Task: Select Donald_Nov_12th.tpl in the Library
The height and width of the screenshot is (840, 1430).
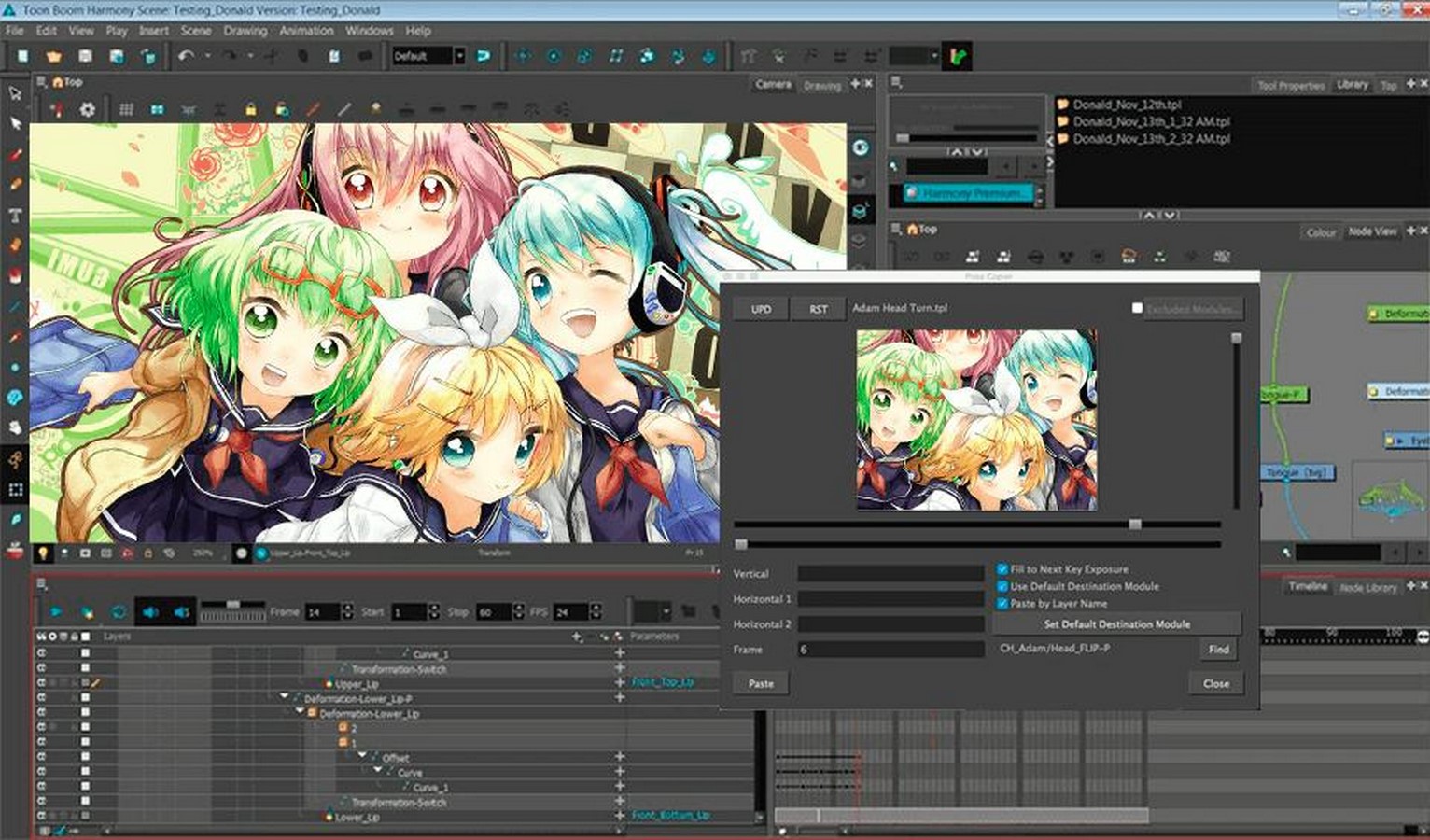Action: click(1127, 105)
